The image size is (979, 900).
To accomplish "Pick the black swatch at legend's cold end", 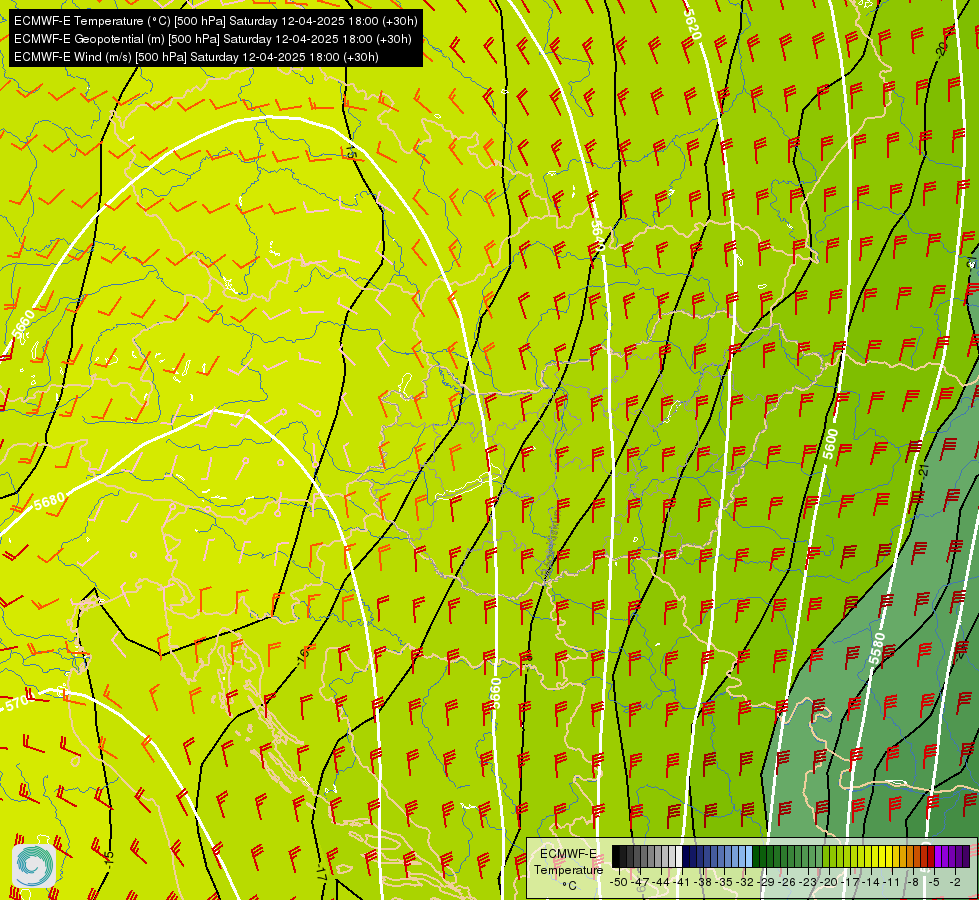I will [616, 856].
